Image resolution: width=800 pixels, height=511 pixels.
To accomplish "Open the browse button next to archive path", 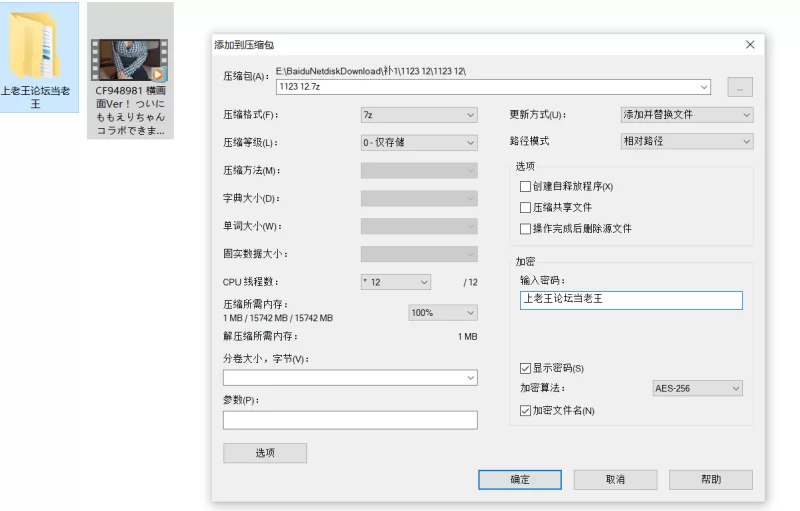I will [739, 87].
